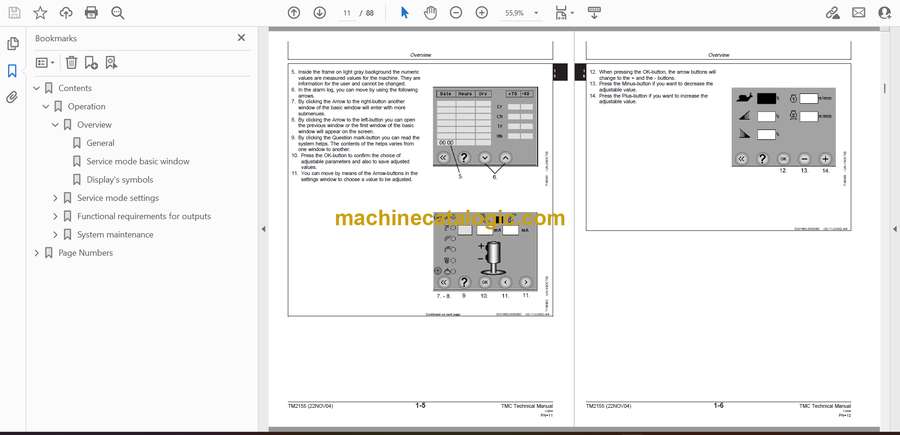
Task: Expand Functional requirements for outputs bookmark
Action: click(x=55, y=216)
